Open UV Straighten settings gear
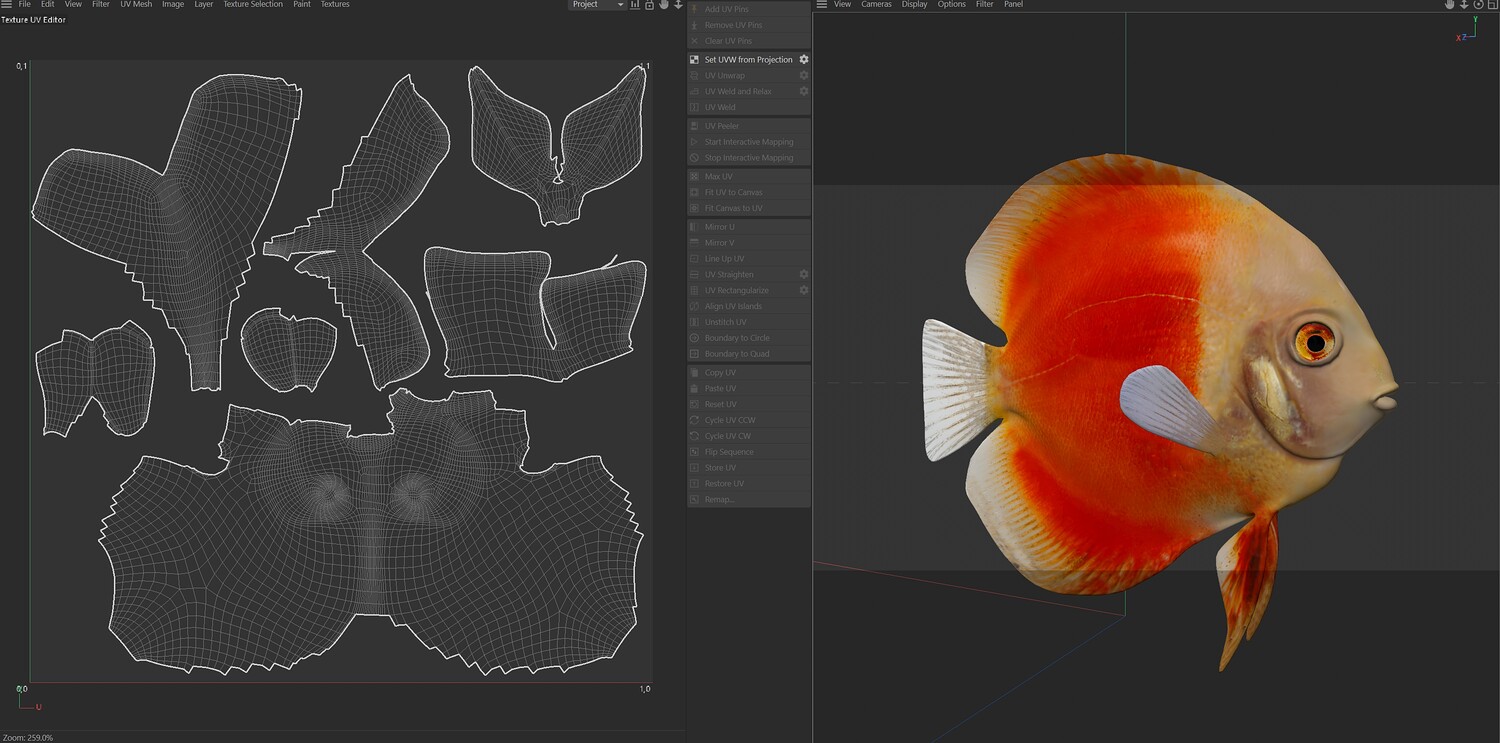1500x743 pixels. coord(803,274)
